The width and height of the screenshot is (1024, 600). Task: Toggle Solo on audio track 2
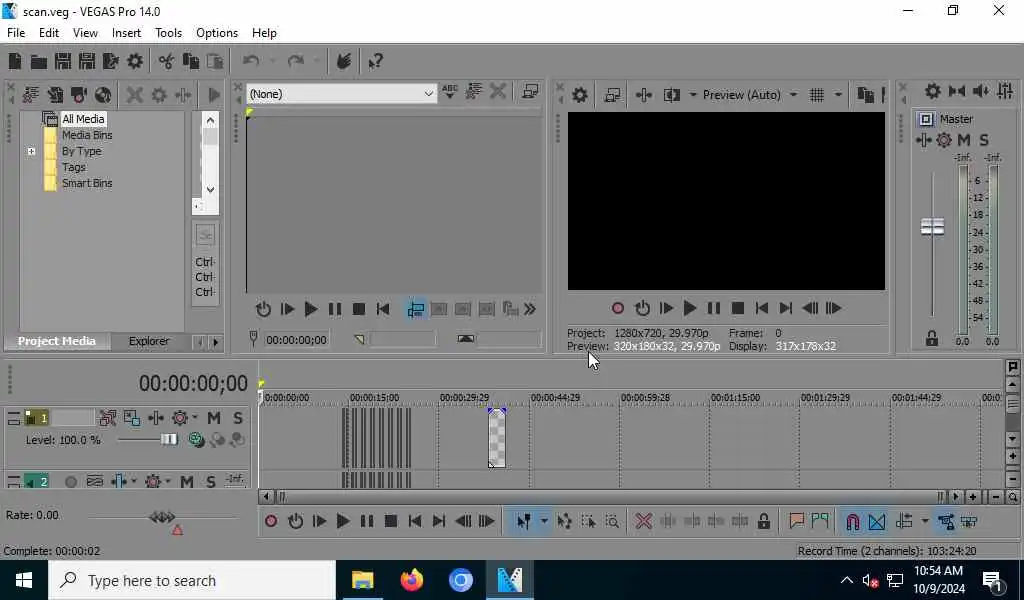click(210, 482)
